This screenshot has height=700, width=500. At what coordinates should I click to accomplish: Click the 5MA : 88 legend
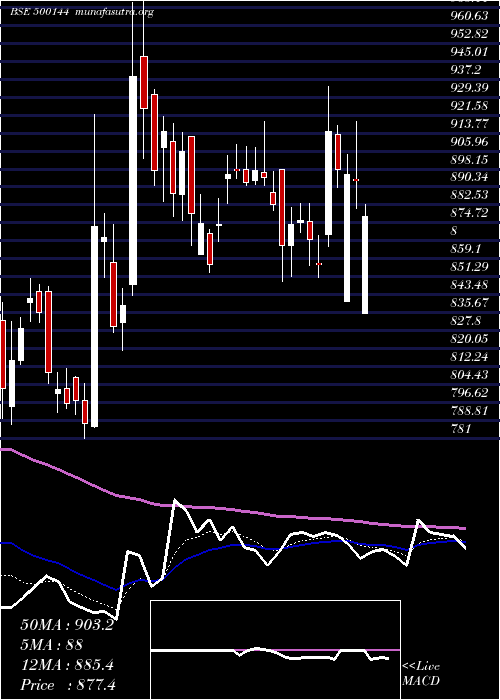[x=51, y=644]
